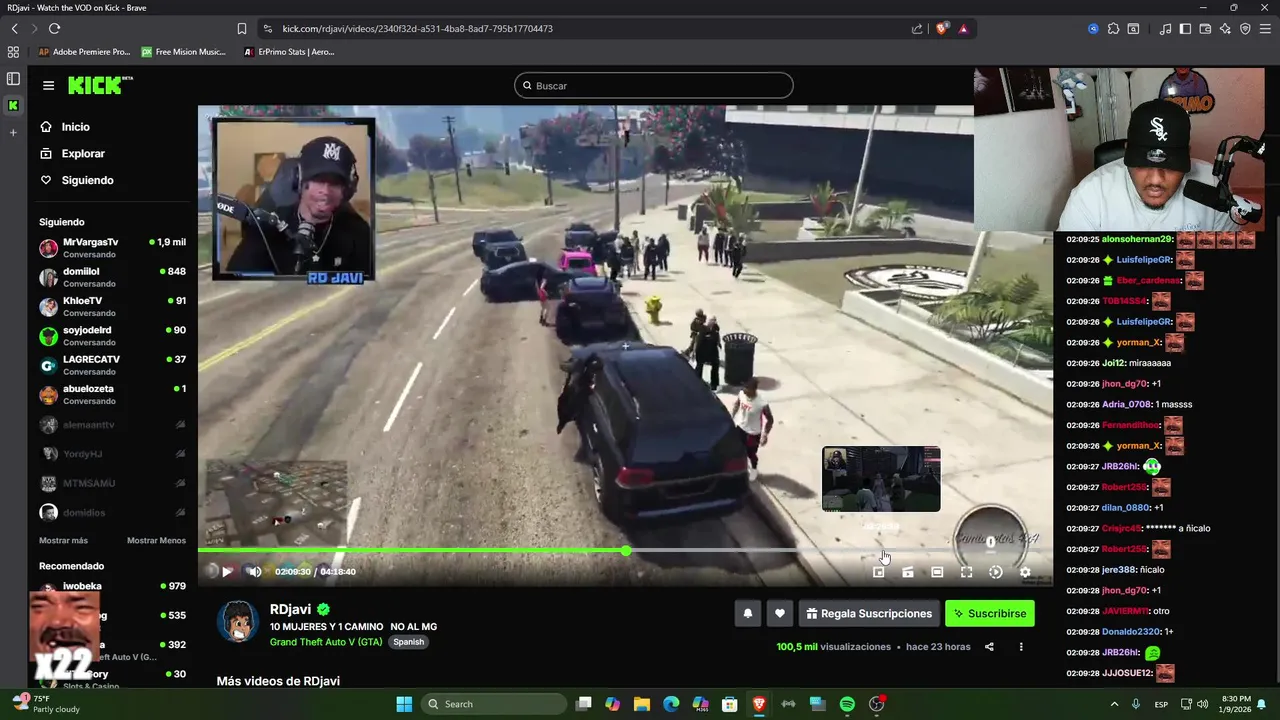Bookmark this page icon

point(242,29)
